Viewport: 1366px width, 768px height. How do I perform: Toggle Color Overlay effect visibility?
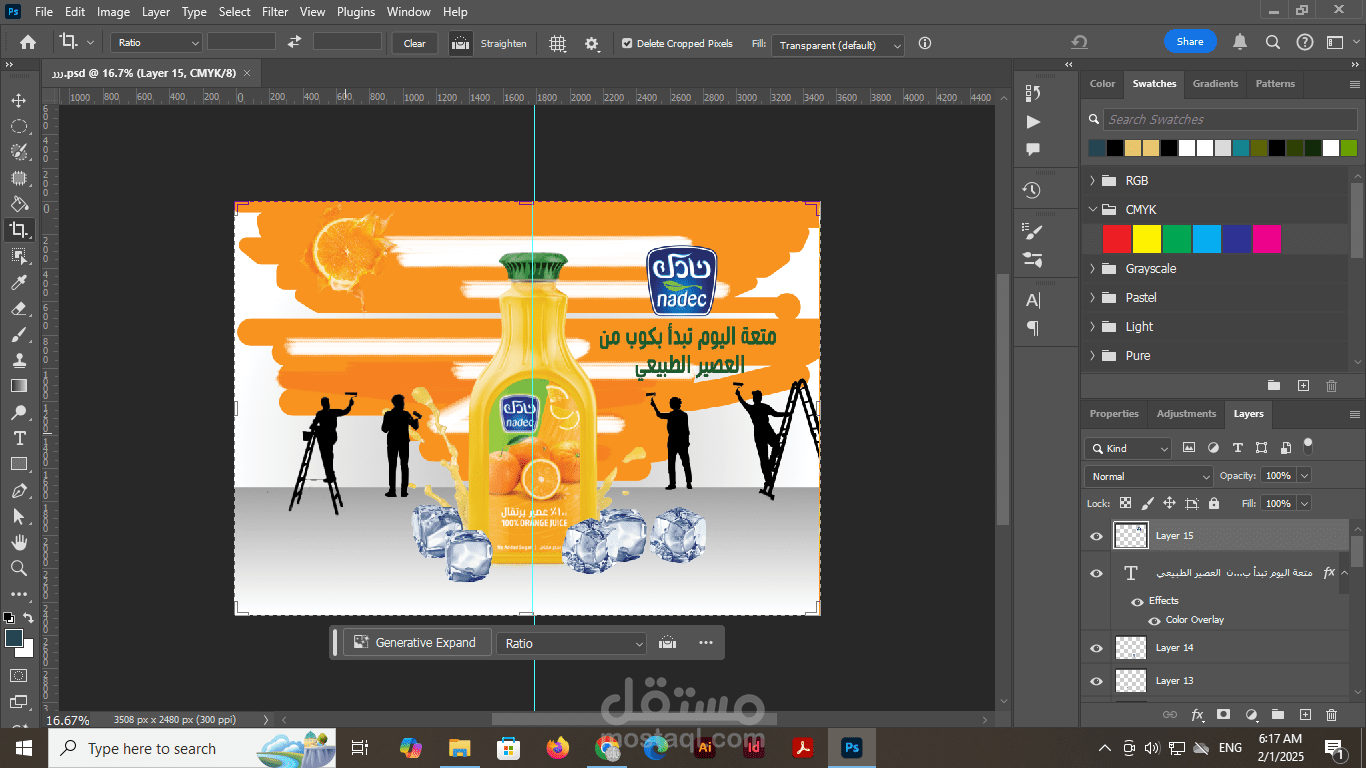tap(1154, 621)
